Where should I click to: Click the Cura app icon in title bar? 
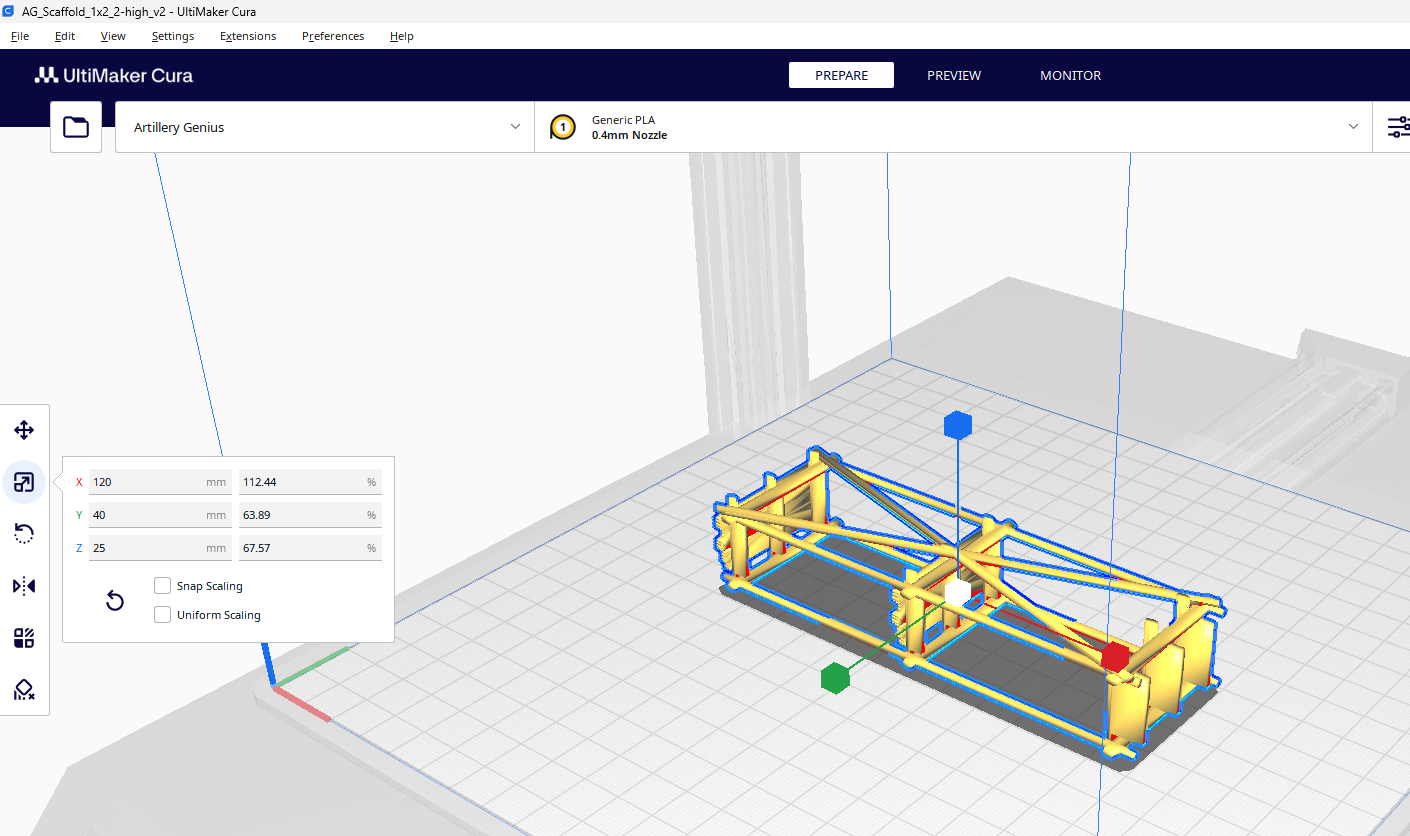point(9,11)
